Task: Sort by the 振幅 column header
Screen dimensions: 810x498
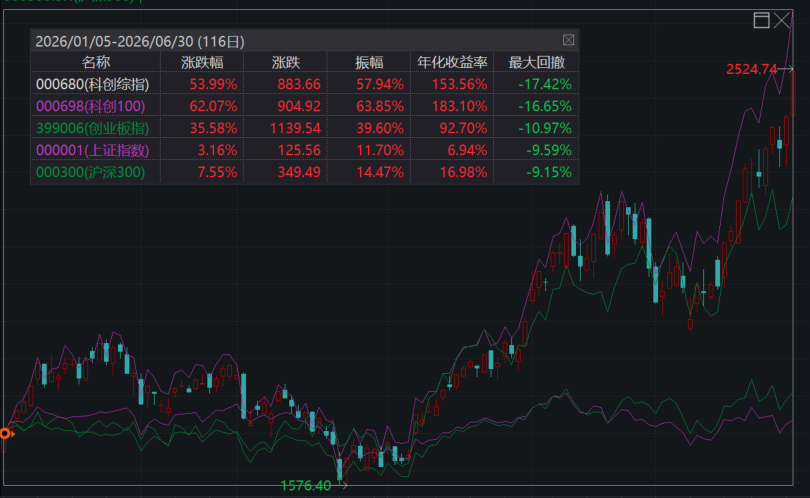Action: [x=369, y=63]
